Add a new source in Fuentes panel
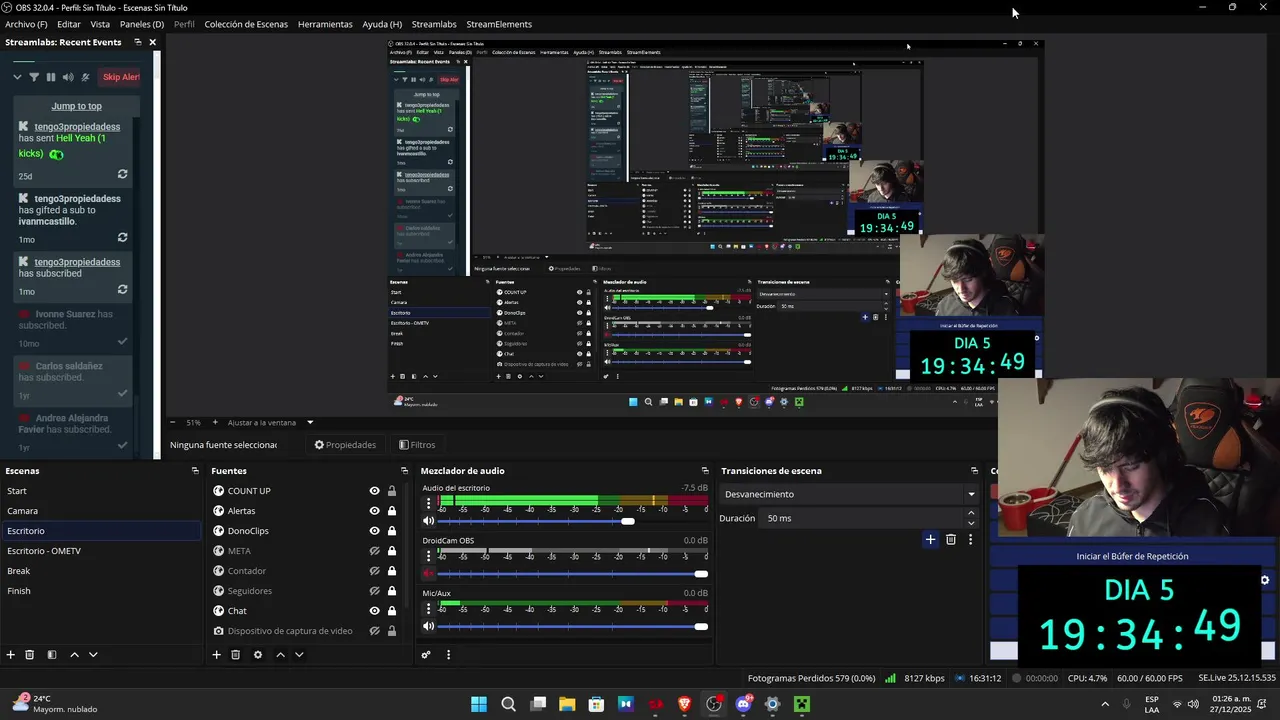1280x720 pixels. (x=216, y=655)
